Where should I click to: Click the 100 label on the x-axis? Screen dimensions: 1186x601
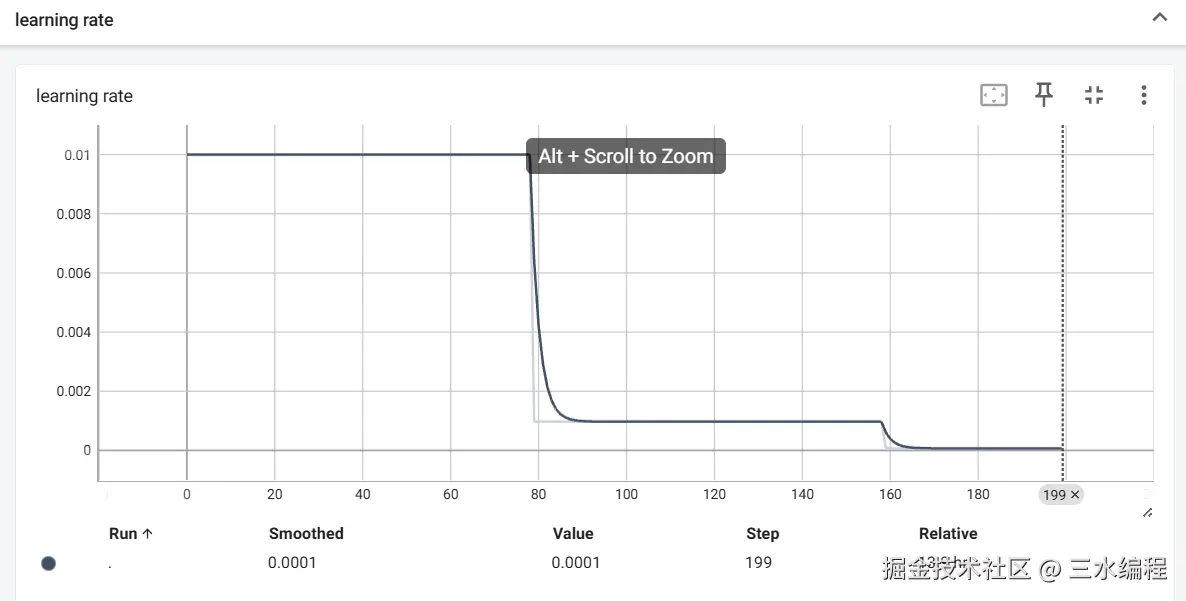point(627,495)
